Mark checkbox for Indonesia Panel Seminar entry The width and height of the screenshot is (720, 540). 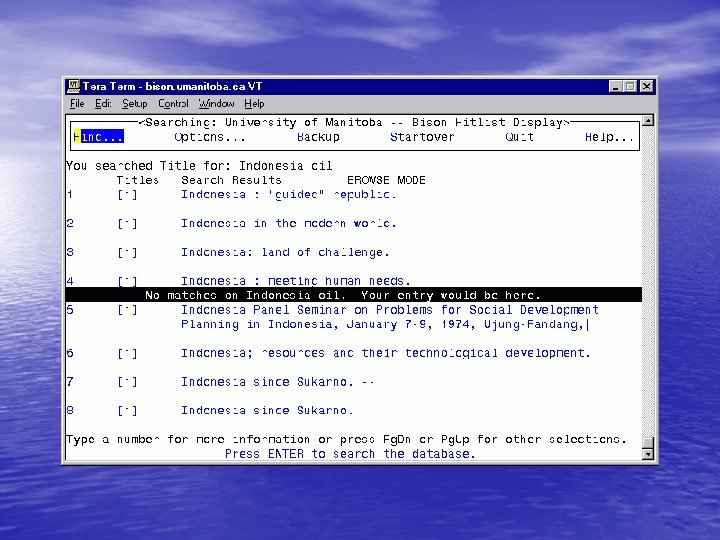[x=127, y=310]
